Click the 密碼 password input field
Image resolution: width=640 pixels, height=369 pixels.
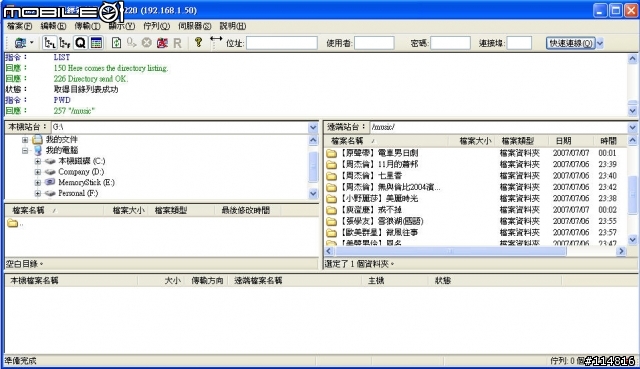pyautogui.click(x=450, y=43)
